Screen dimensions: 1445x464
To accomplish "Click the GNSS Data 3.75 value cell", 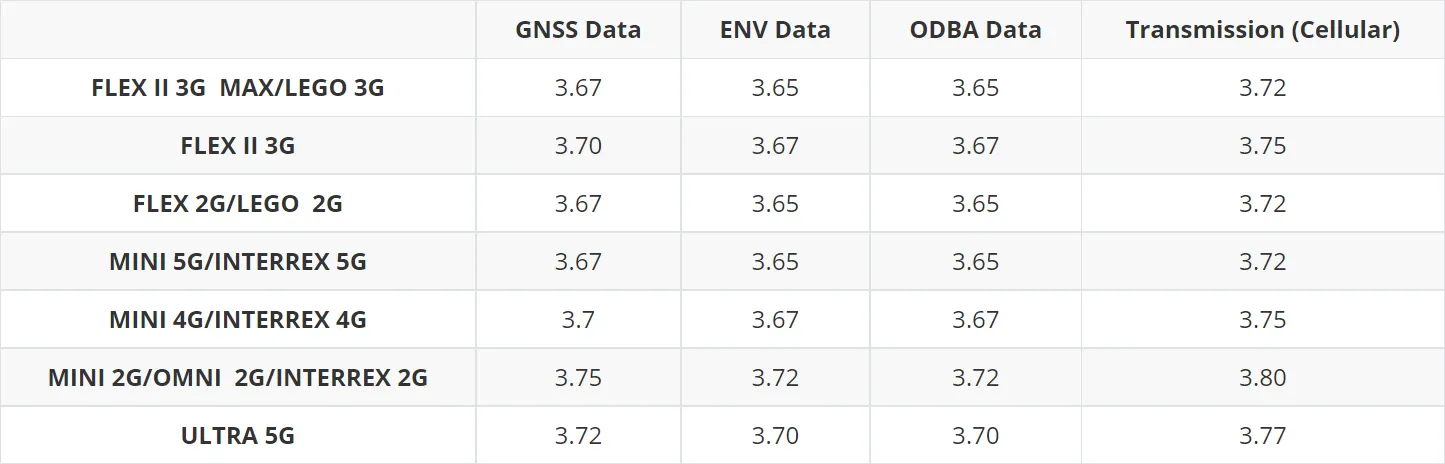I will click(578, 378).
